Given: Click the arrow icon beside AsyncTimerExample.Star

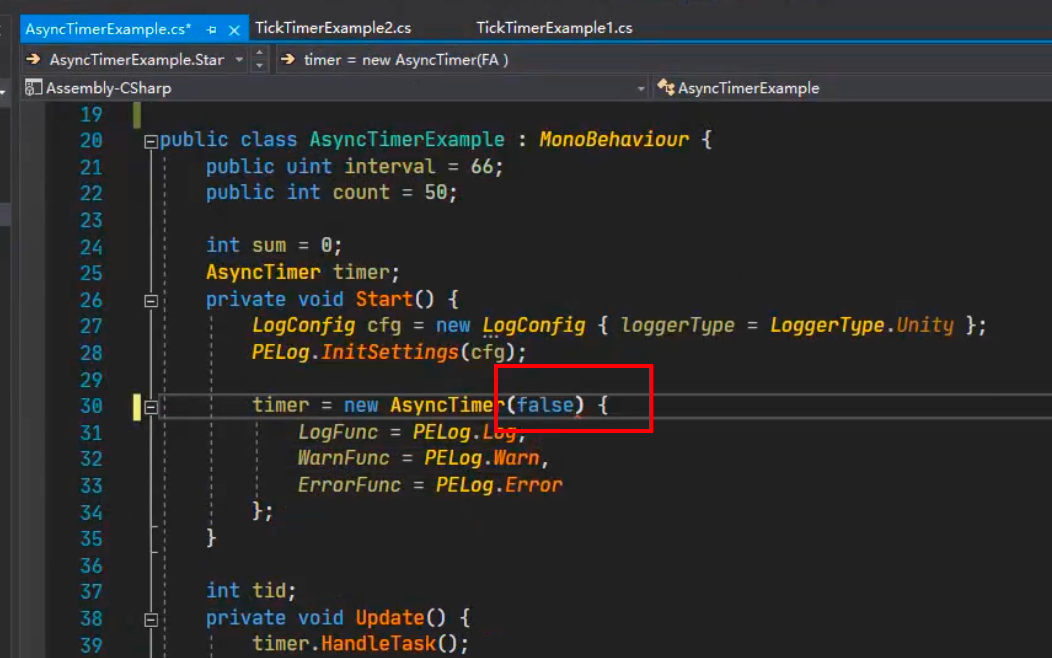Looking at the screenshot, I should (x=33, y=60).
